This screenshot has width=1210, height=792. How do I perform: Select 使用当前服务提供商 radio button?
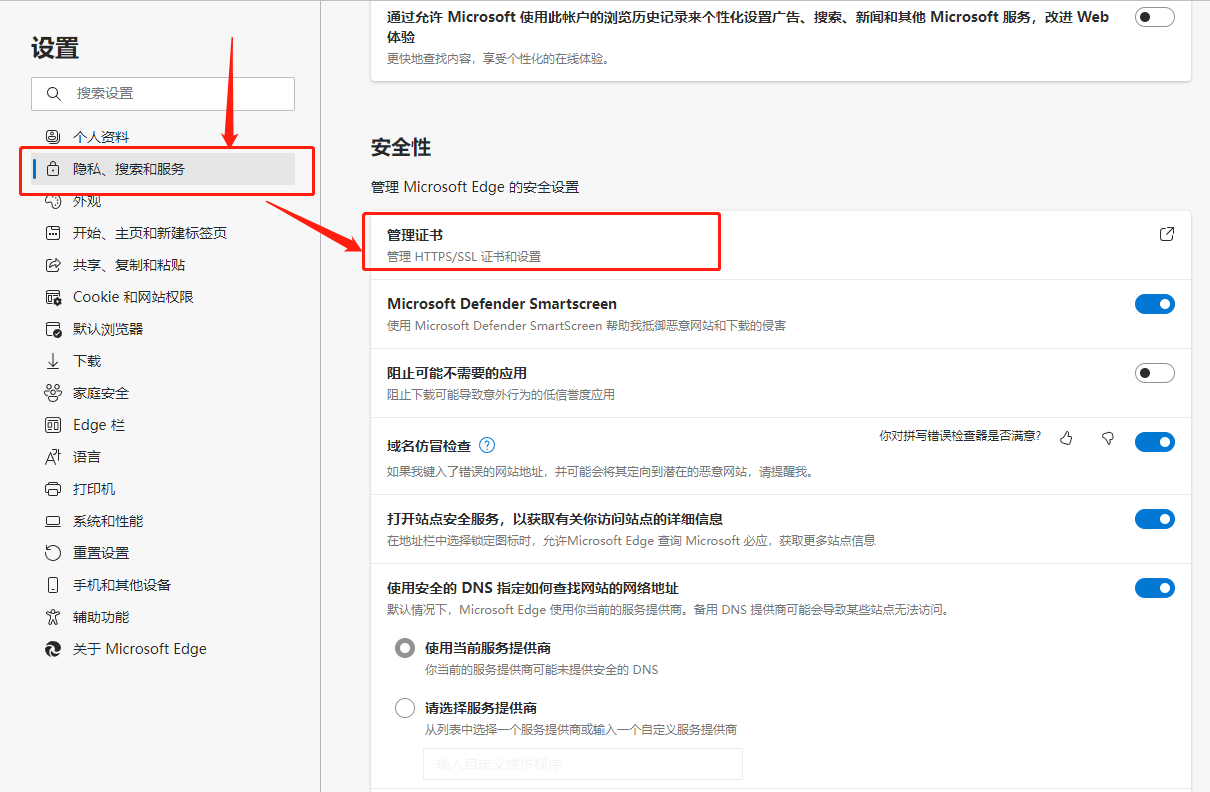click(x=405, y=648)
